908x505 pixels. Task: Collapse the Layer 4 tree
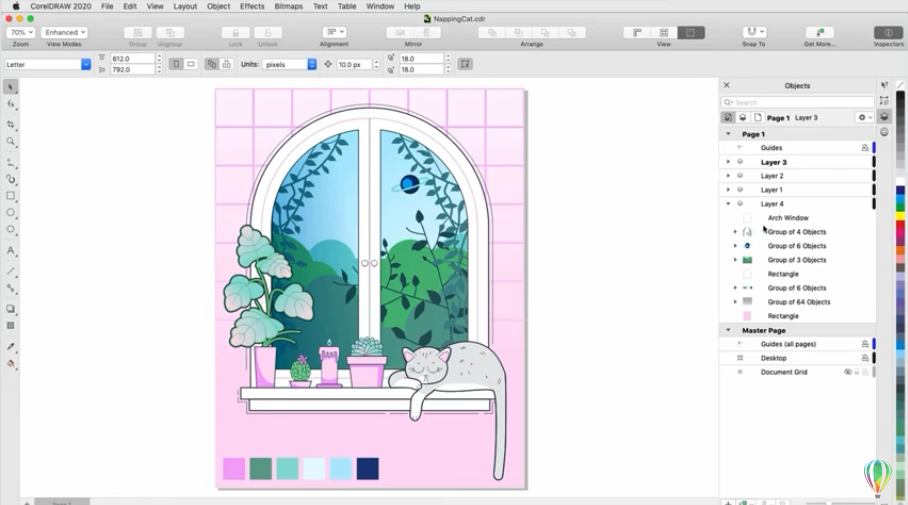tap(728, 204)
